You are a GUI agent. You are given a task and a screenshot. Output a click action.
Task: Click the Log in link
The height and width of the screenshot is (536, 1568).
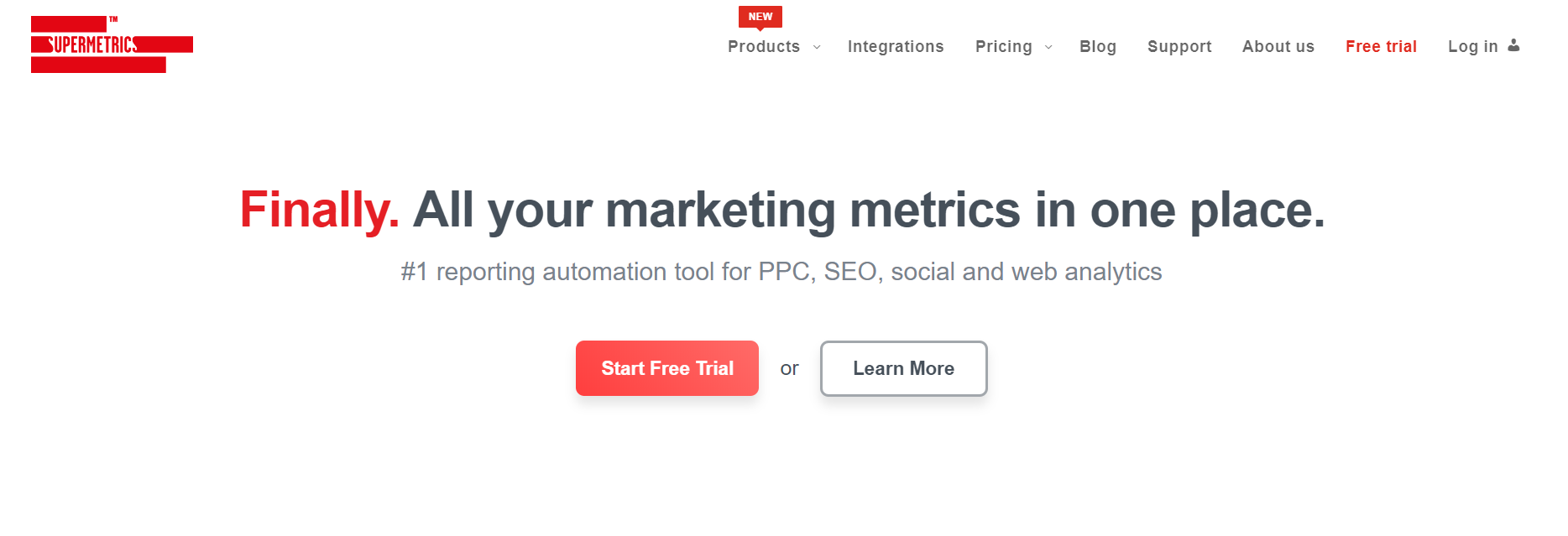tap(1473, 47)
